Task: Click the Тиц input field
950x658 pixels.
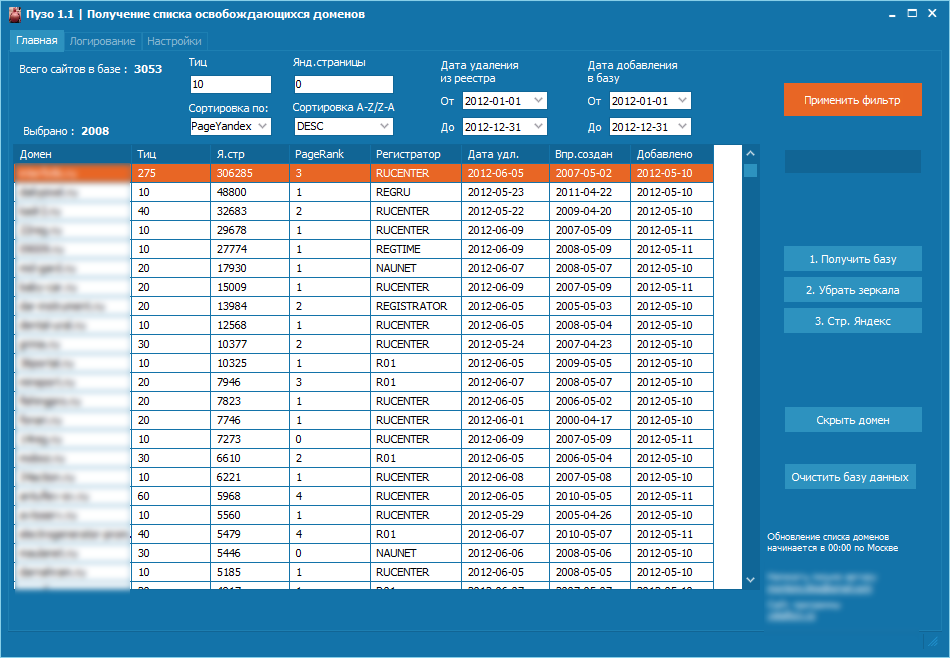Action: coord(230,84)
